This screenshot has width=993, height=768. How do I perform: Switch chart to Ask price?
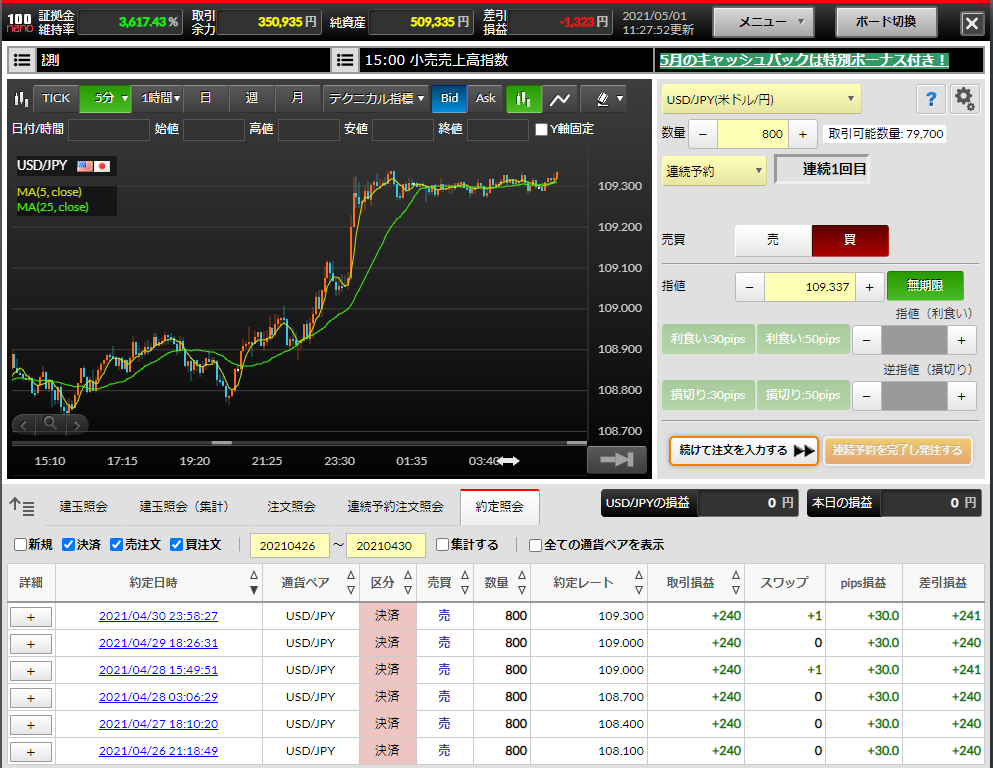(485, 99)
